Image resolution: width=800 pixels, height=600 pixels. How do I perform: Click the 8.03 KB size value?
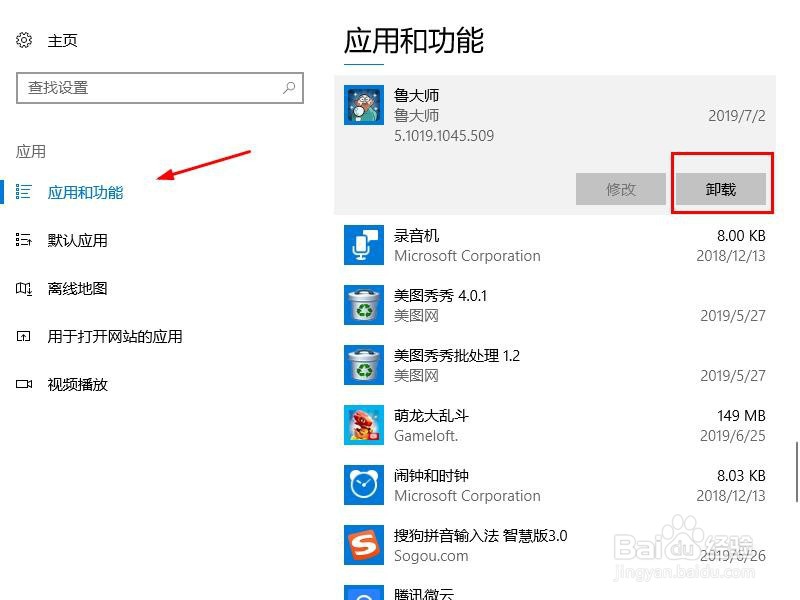pyautogui.click(x=741, y=476)
